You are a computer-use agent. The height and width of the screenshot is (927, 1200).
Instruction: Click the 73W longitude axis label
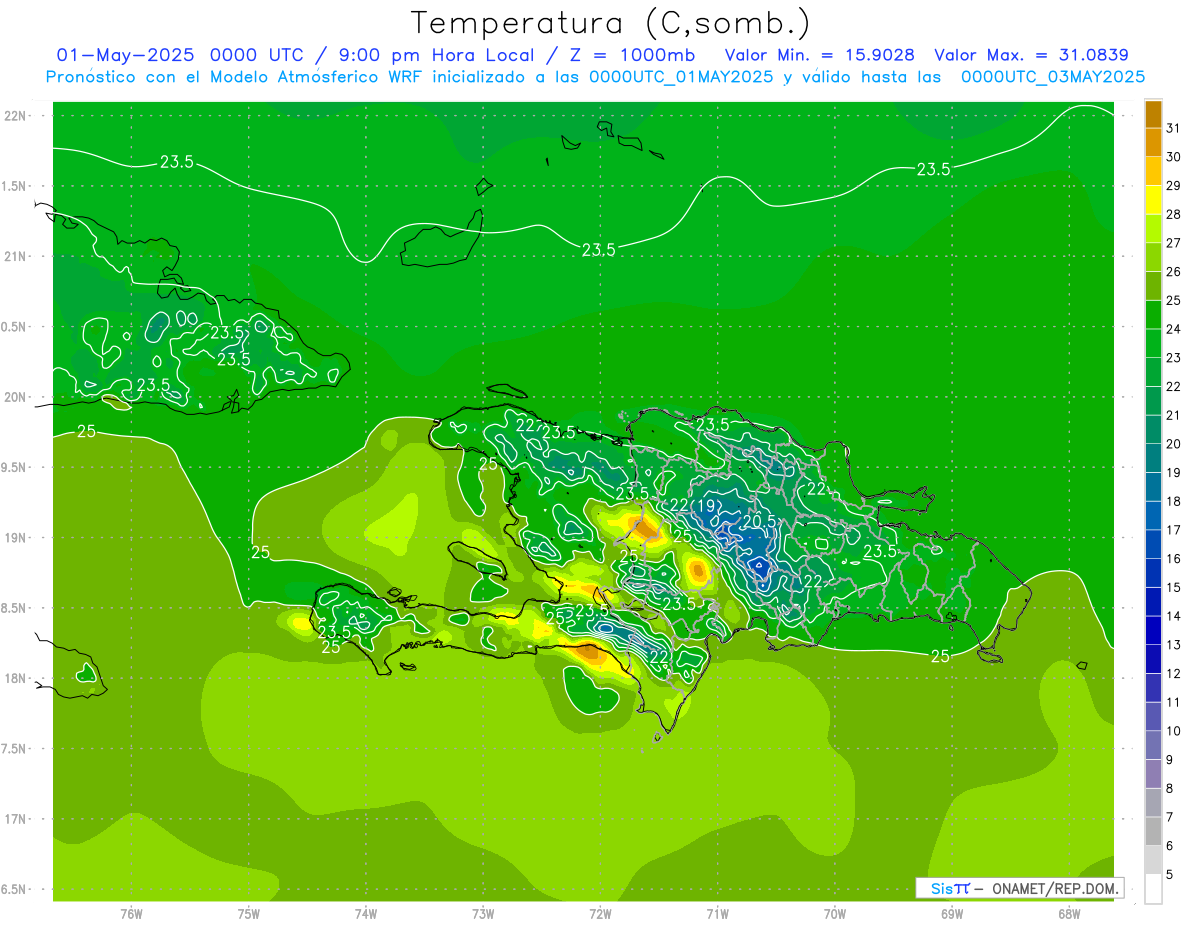482,914
